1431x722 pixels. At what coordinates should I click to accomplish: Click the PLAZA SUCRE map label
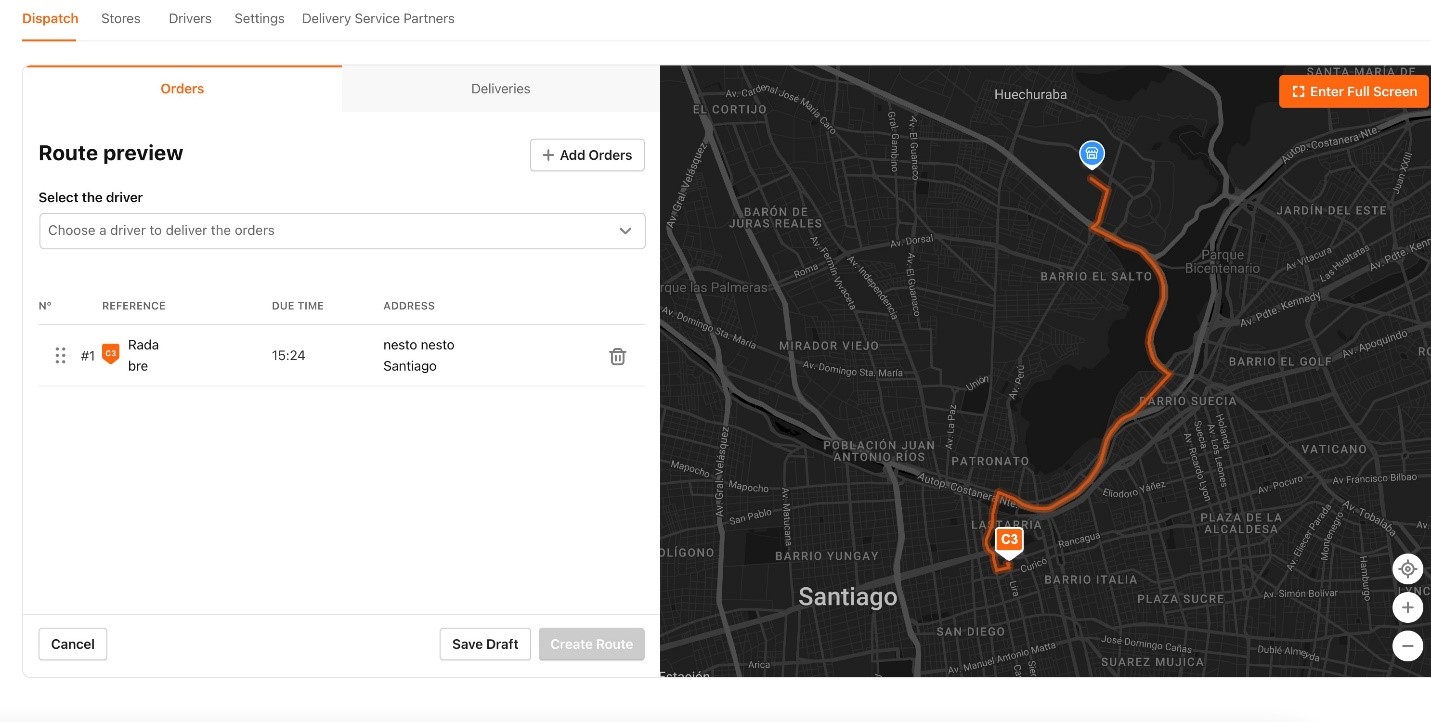coord(1180,599)
